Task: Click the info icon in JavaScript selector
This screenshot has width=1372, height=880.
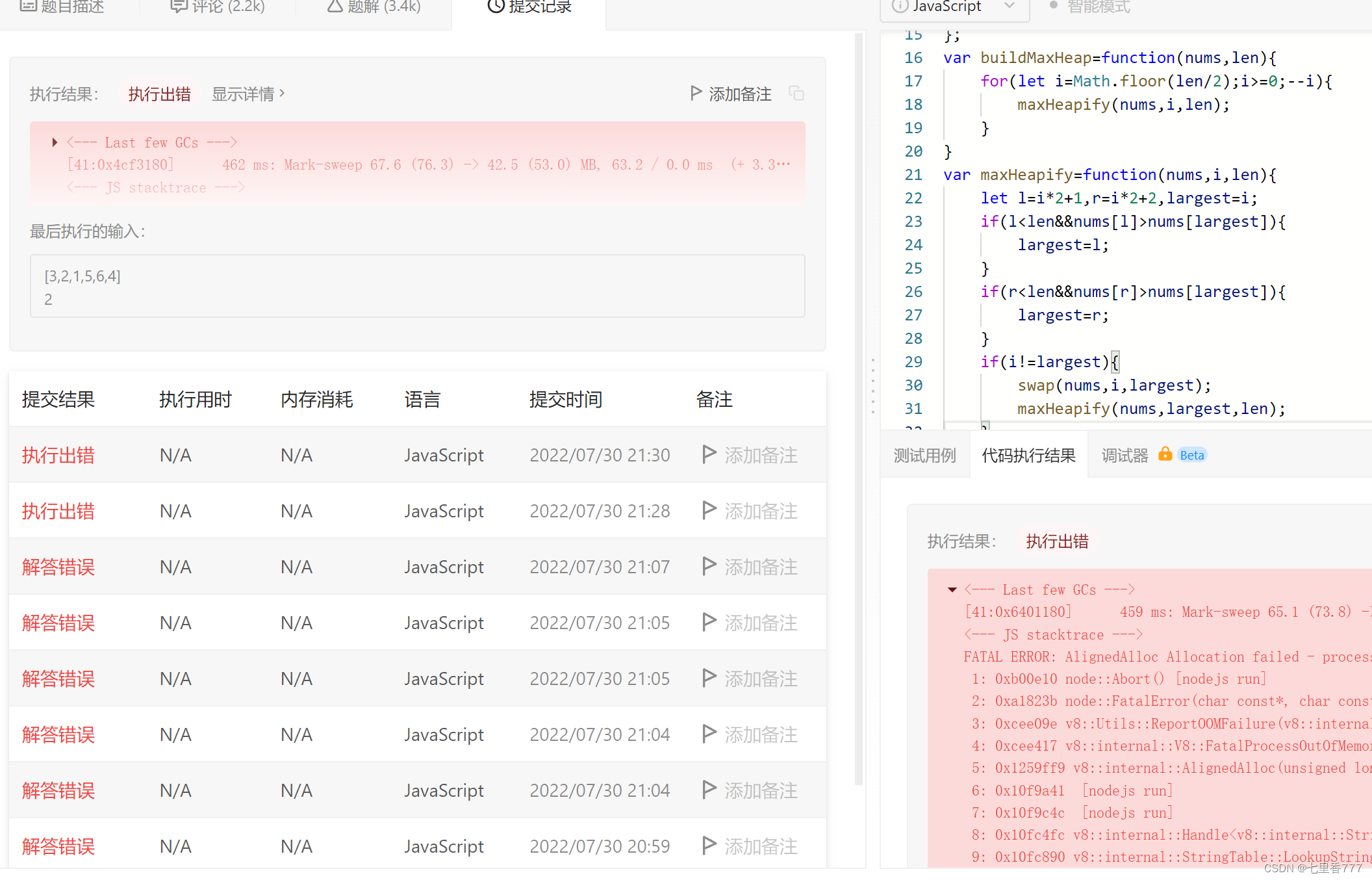Action: [900, 6]
